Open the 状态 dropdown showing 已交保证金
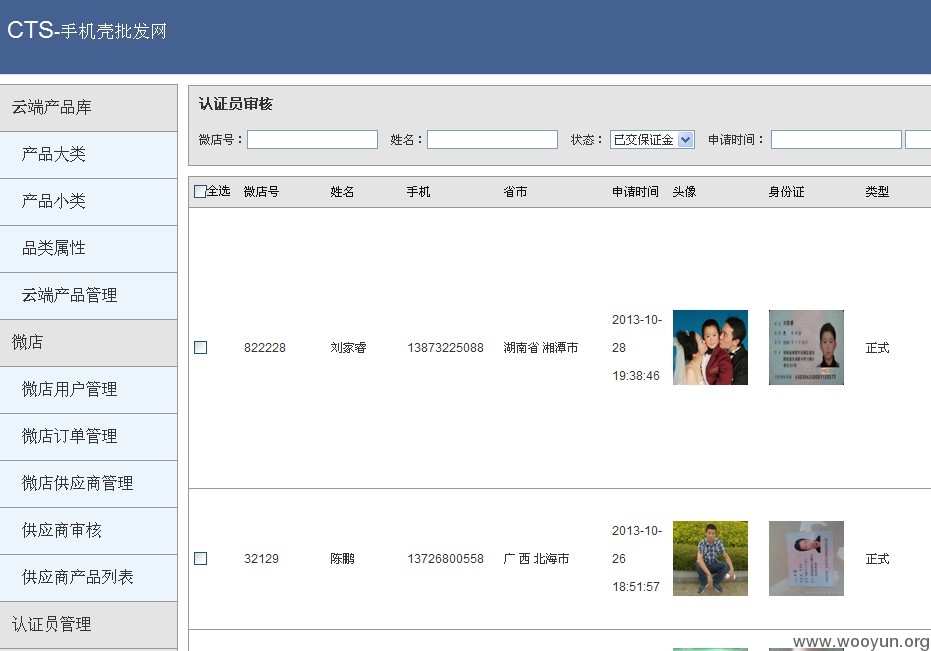 (652, 140)
